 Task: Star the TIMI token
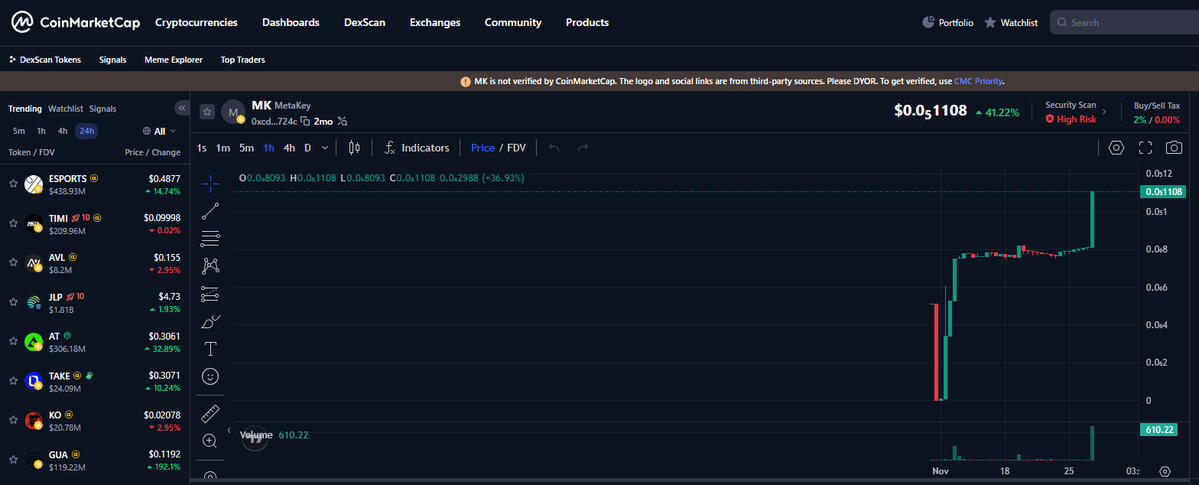13,223
